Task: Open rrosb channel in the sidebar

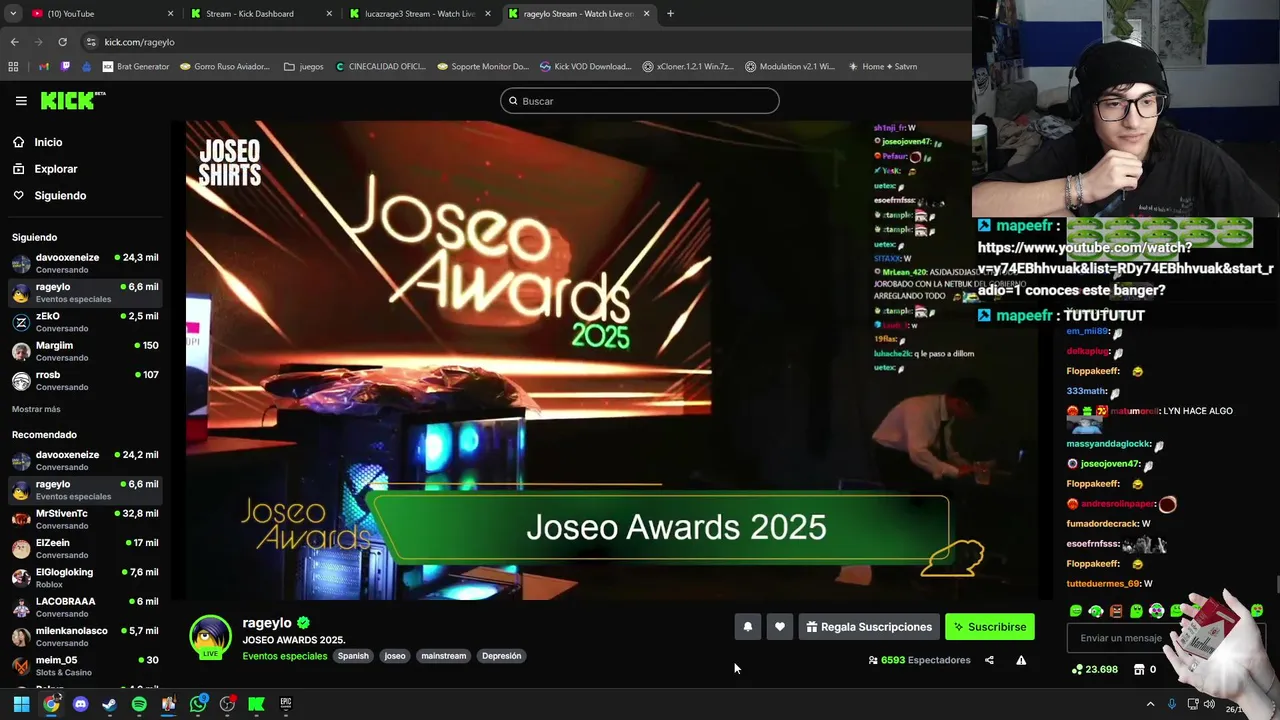Action: pos(85,381)
